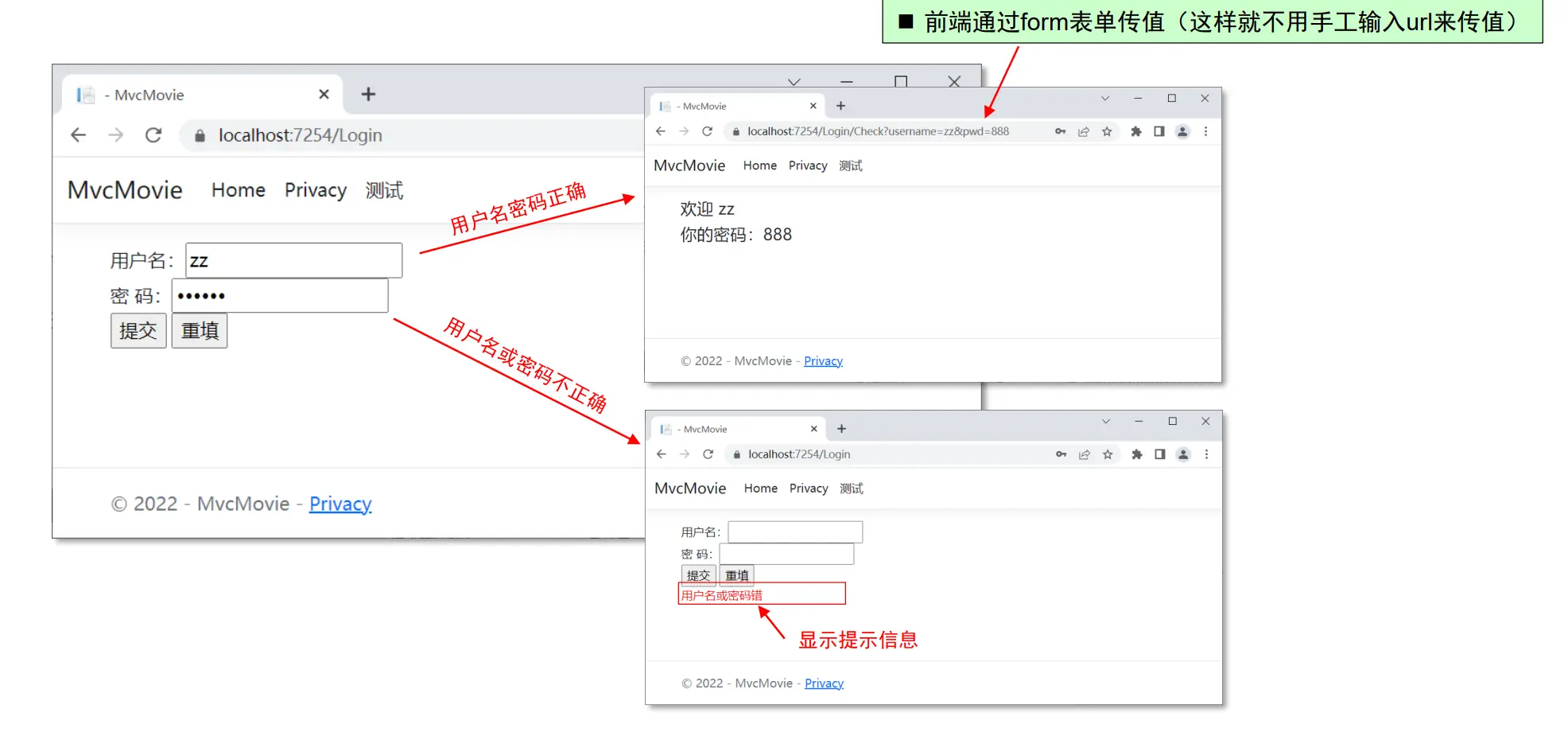Viewport: 1568px width, 732px height.
Task: Click password key icon in top-right window
Action: pyautogui.click(x=1061, y=131)
